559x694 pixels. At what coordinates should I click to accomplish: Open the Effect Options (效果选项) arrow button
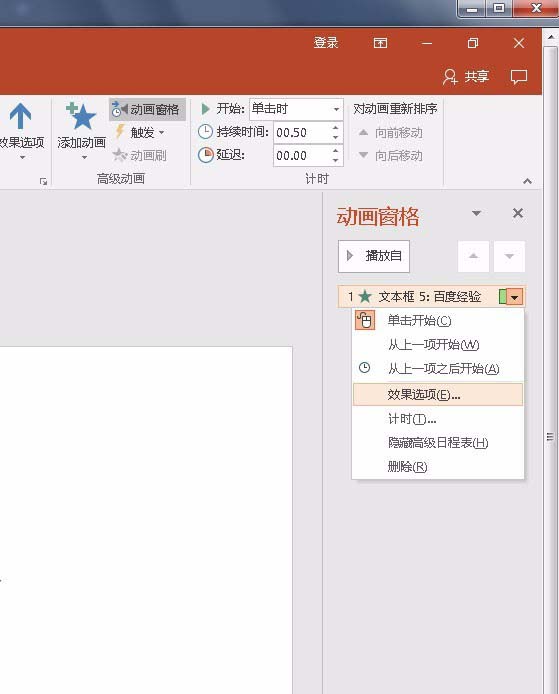(21, 131)
